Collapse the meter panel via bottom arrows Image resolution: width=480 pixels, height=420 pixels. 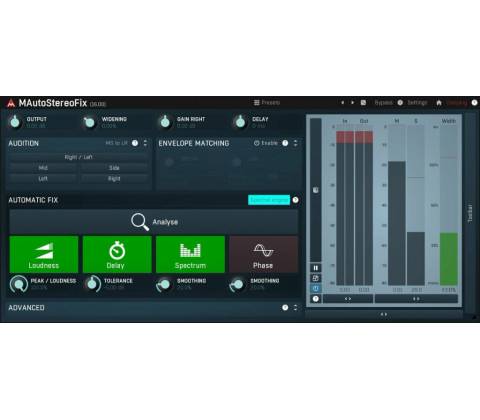click(x=384, y=314)
